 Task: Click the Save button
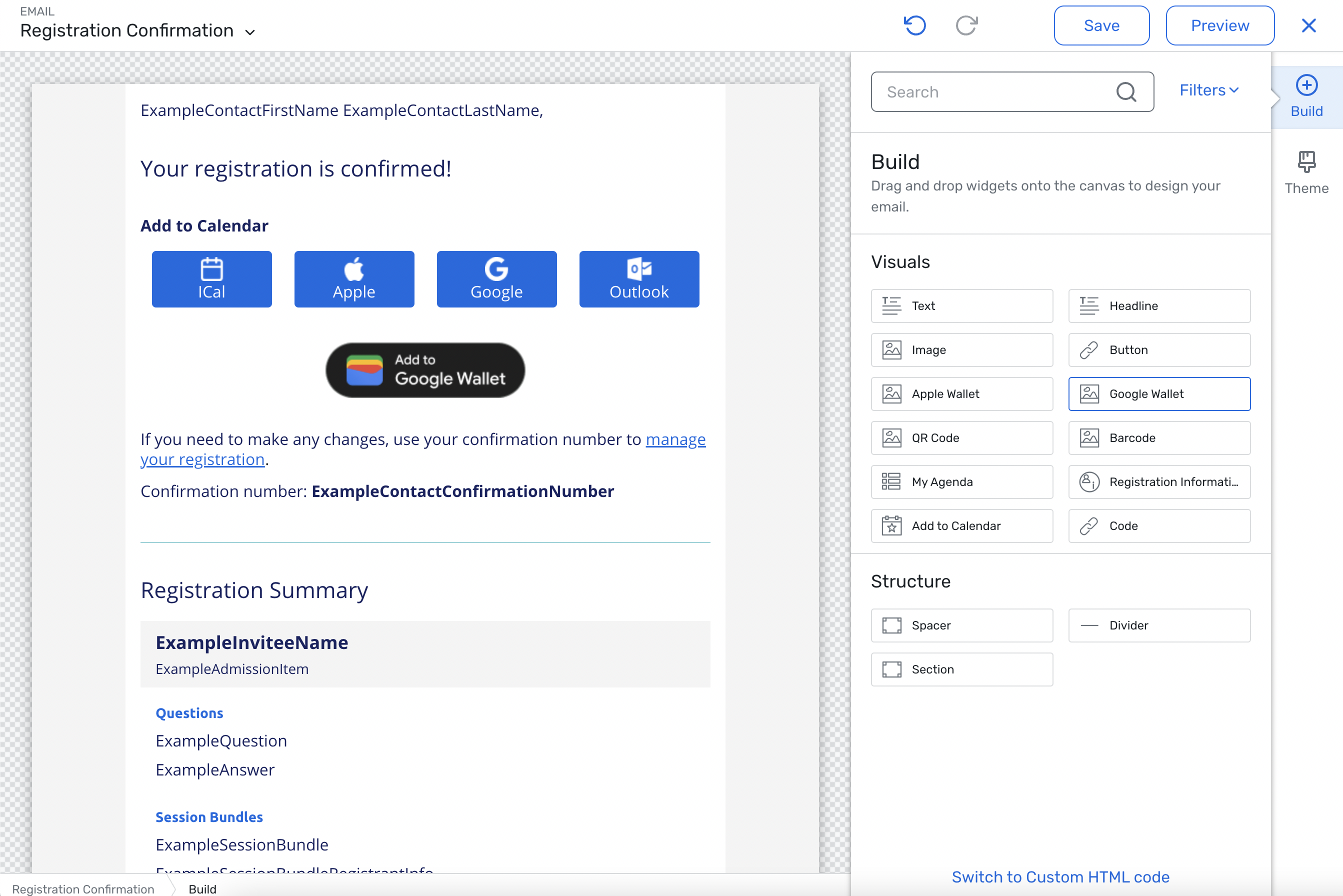coord(1101,25)
